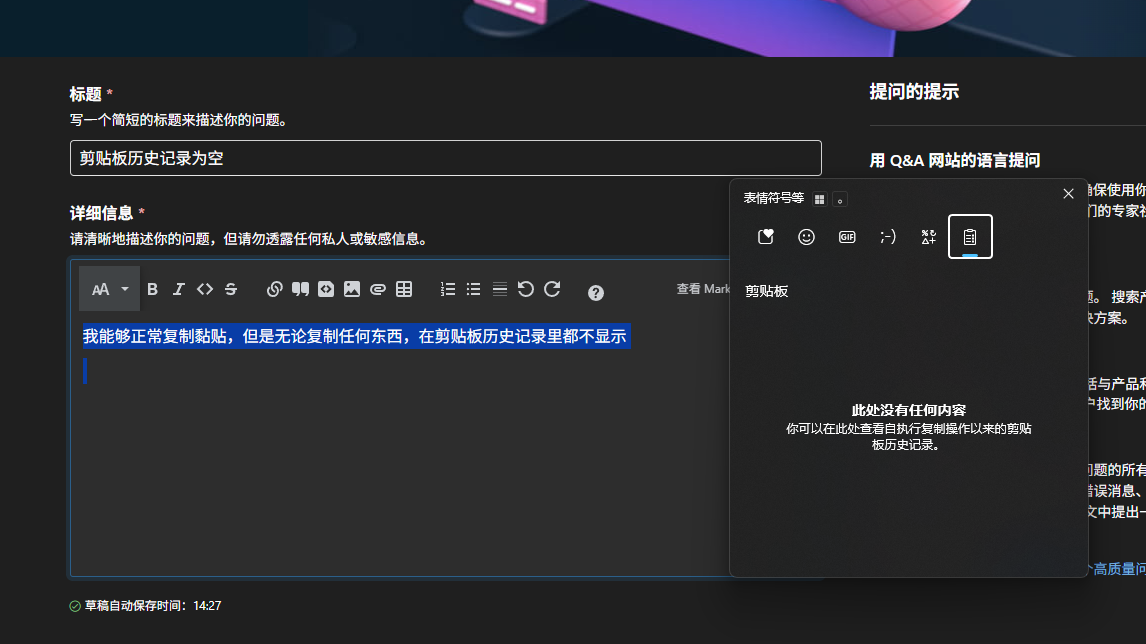
Task: Open the AA text style dropdown
Action: tap(108, 289)
